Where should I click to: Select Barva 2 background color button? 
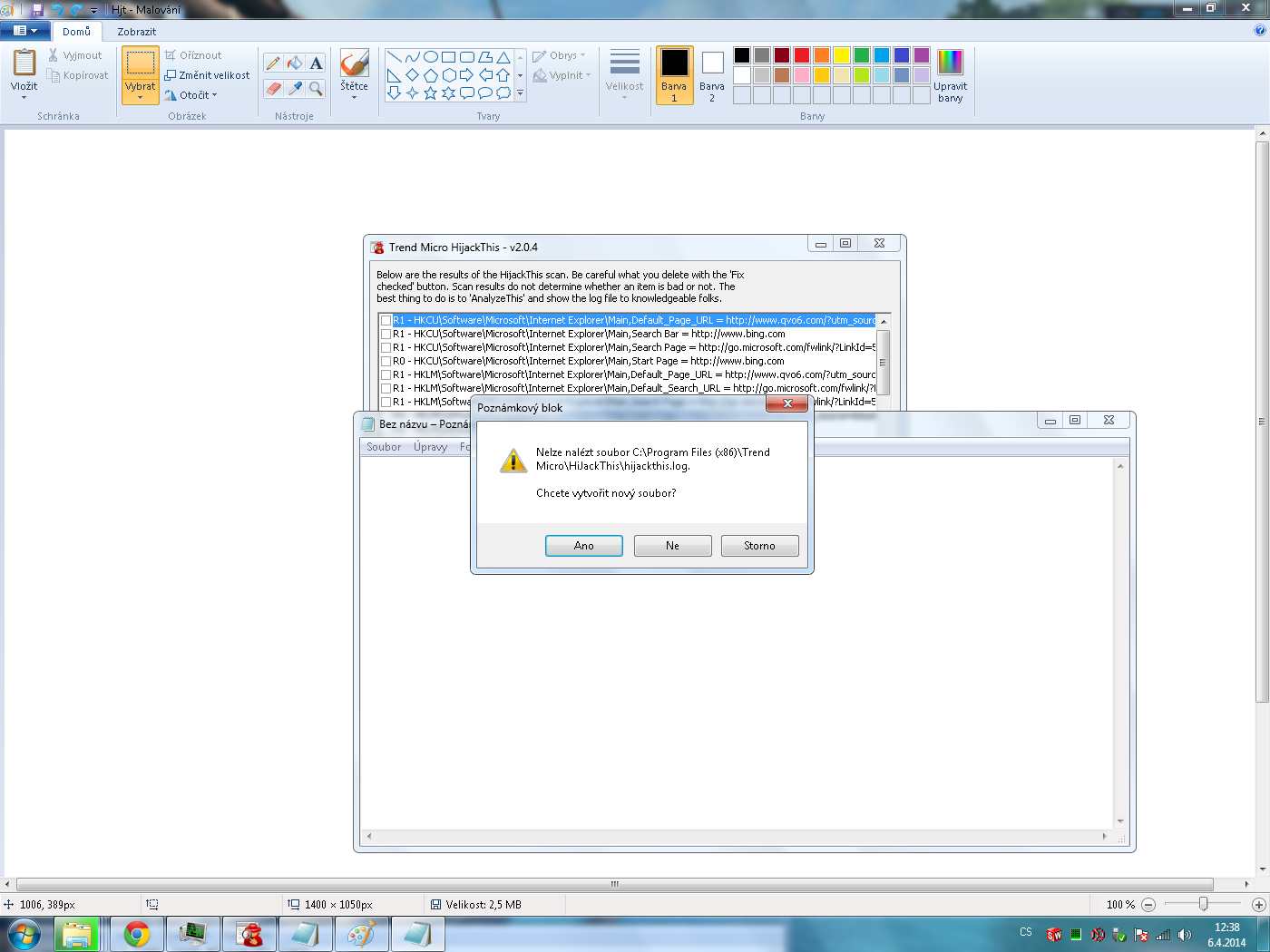[x=712, y=75]
